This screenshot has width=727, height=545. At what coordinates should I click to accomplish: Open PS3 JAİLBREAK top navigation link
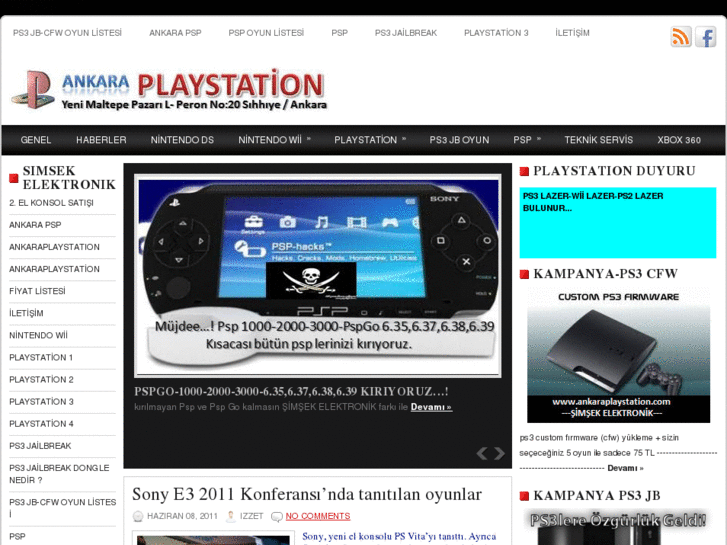[x=406, y=33]
